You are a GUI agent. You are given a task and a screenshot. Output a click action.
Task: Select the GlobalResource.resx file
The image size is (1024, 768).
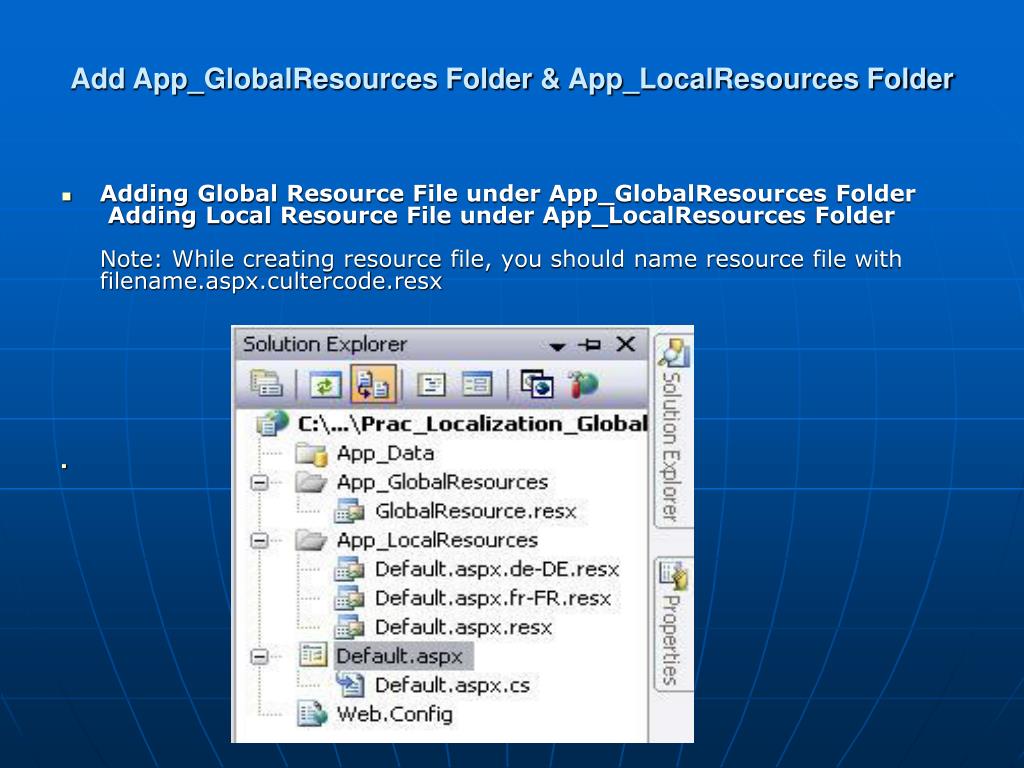475,511
